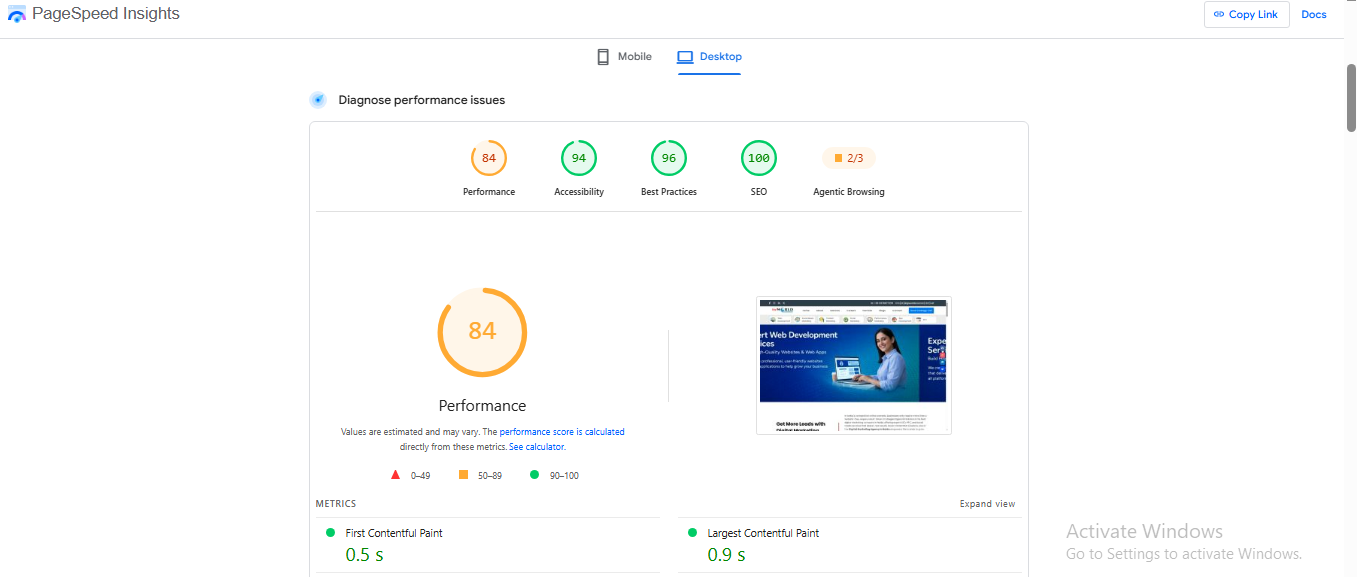Open the See calculator link
The image size is (1357, 577).
click(x=537, y=447)
